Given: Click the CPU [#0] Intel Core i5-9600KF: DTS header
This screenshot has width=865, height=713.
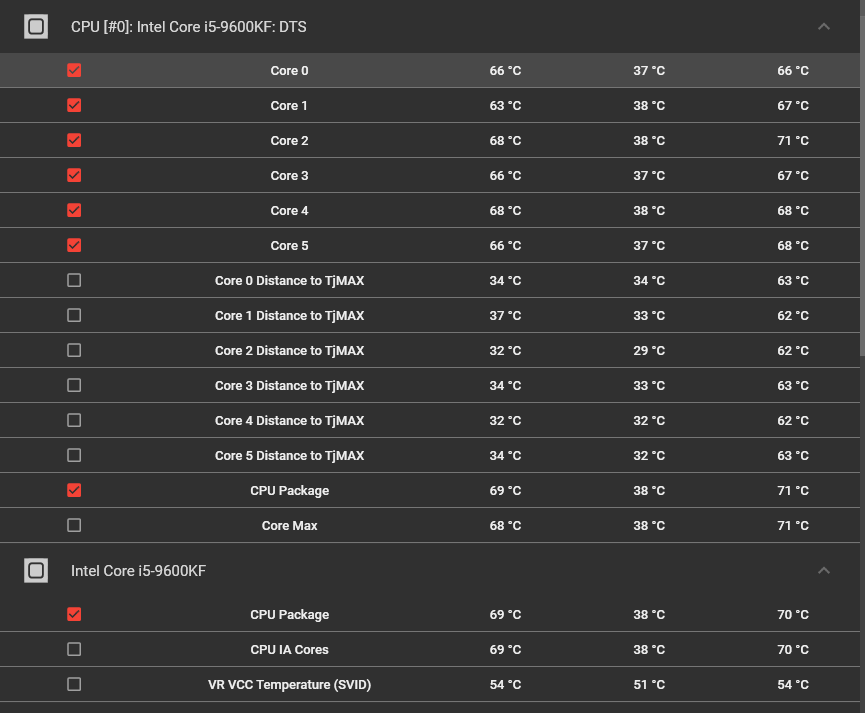Looking at the screenshot, I should (189, 27).
